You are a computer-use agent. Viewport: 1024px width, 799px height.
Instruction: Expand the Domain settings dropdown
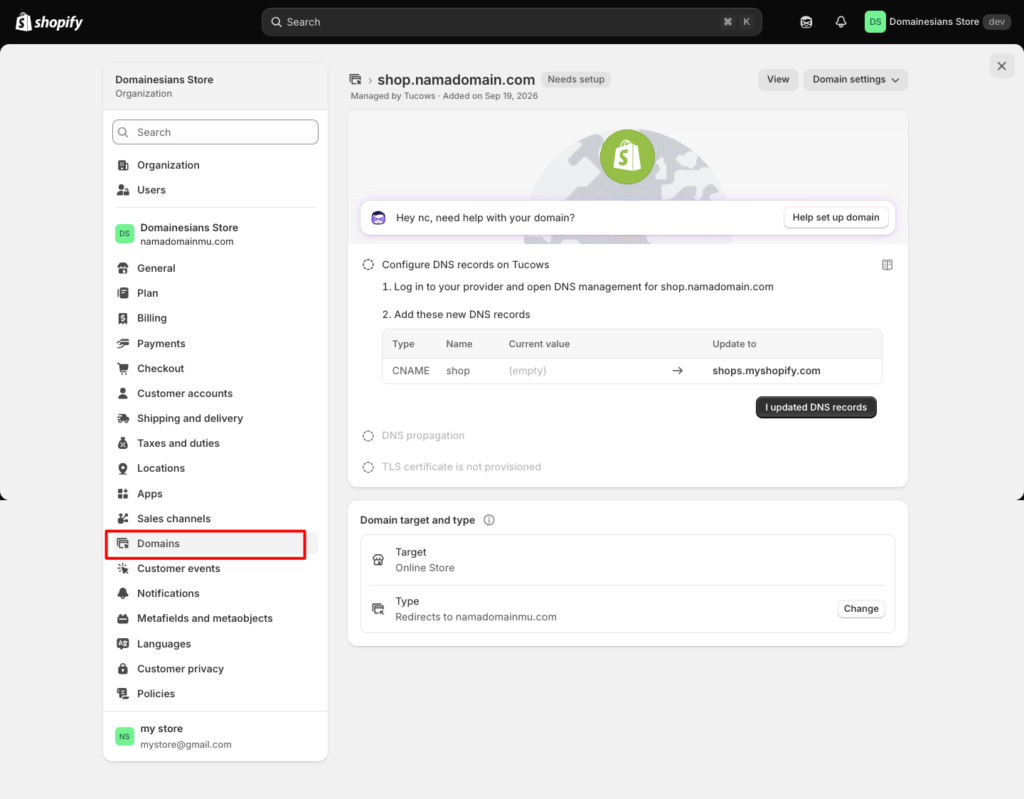pos(855,79)
